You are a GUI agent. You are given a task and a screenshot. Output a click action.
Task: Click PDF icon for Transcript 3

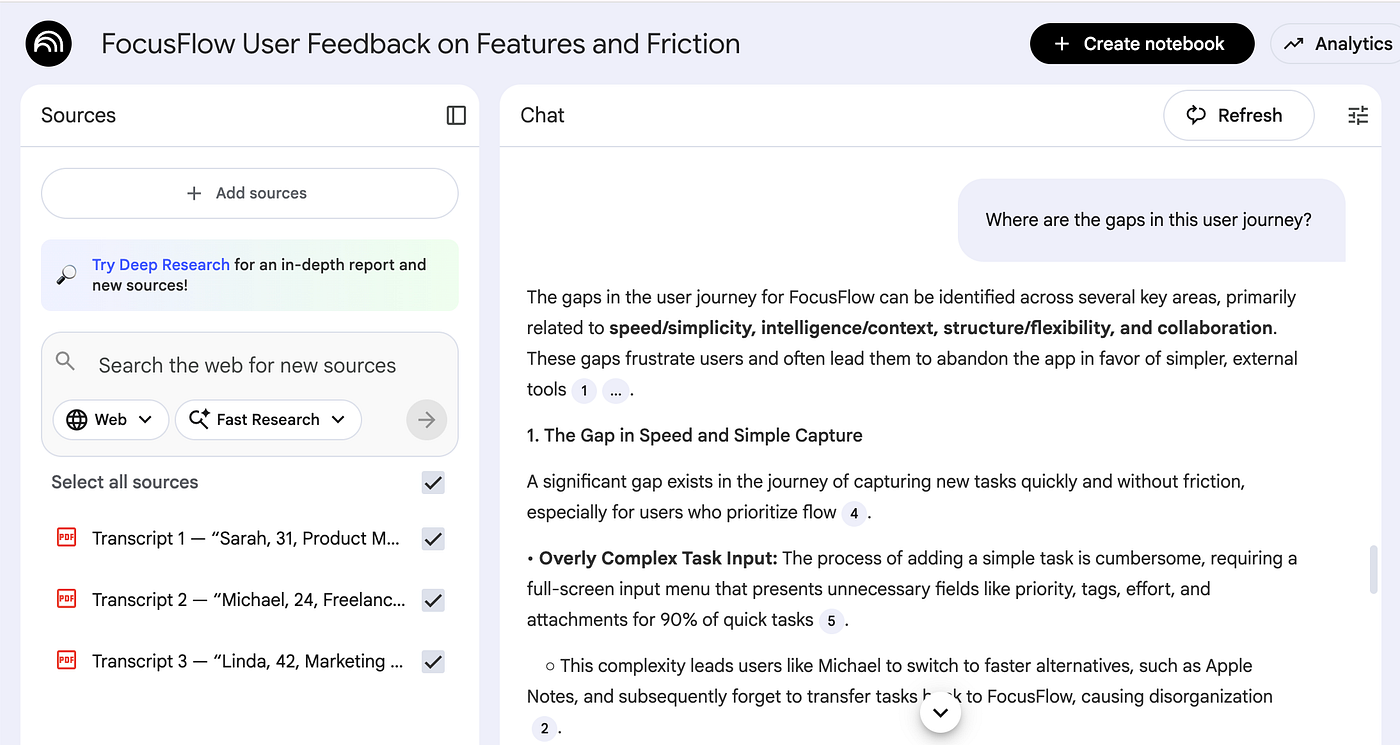coord(66,660)
